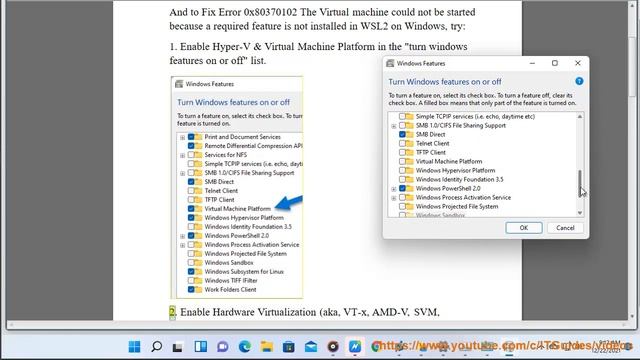Viewport: 640px width, 360px height.
Task: Click the folder icon beside Telnet Client in the dialog
Action: pos(409,143)
